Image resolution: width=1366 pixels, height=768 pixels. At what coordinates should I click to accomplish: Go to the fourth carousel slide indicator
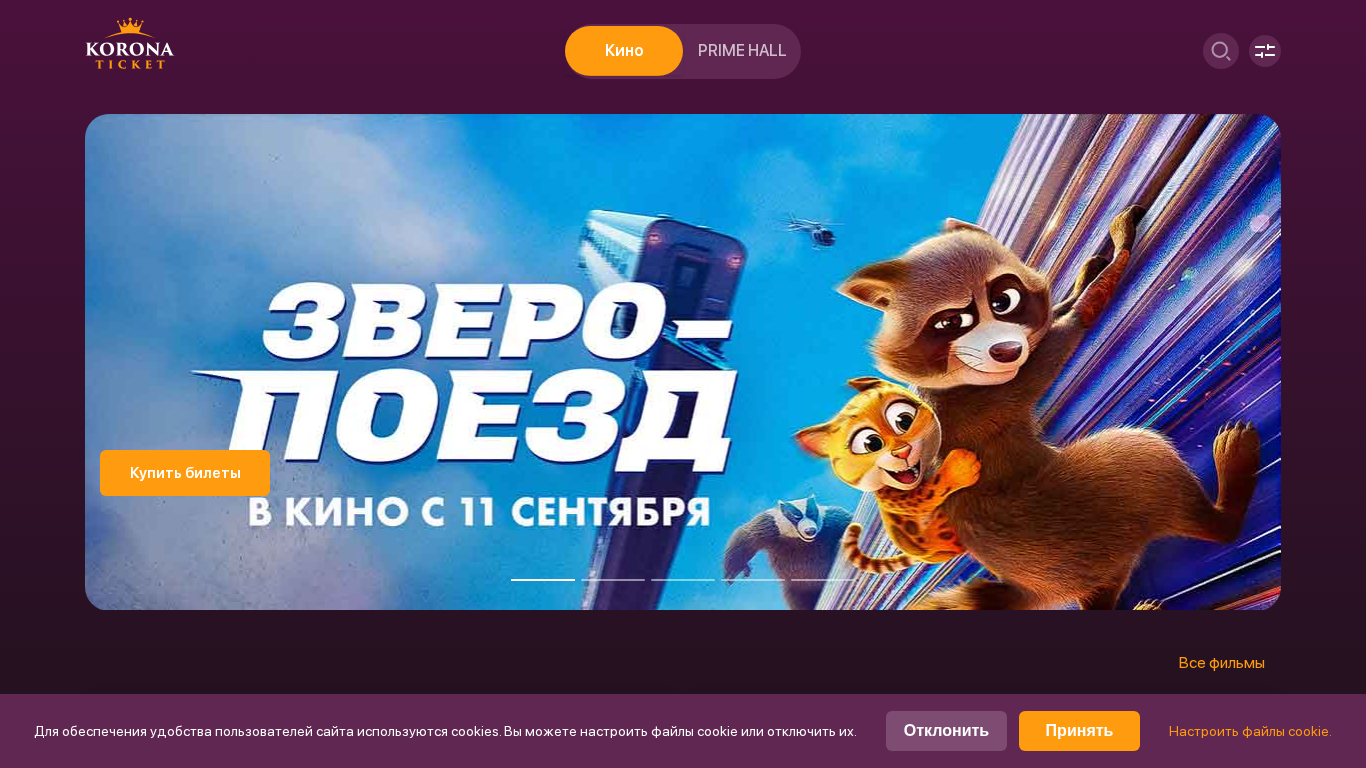click(x=753, y=579)
